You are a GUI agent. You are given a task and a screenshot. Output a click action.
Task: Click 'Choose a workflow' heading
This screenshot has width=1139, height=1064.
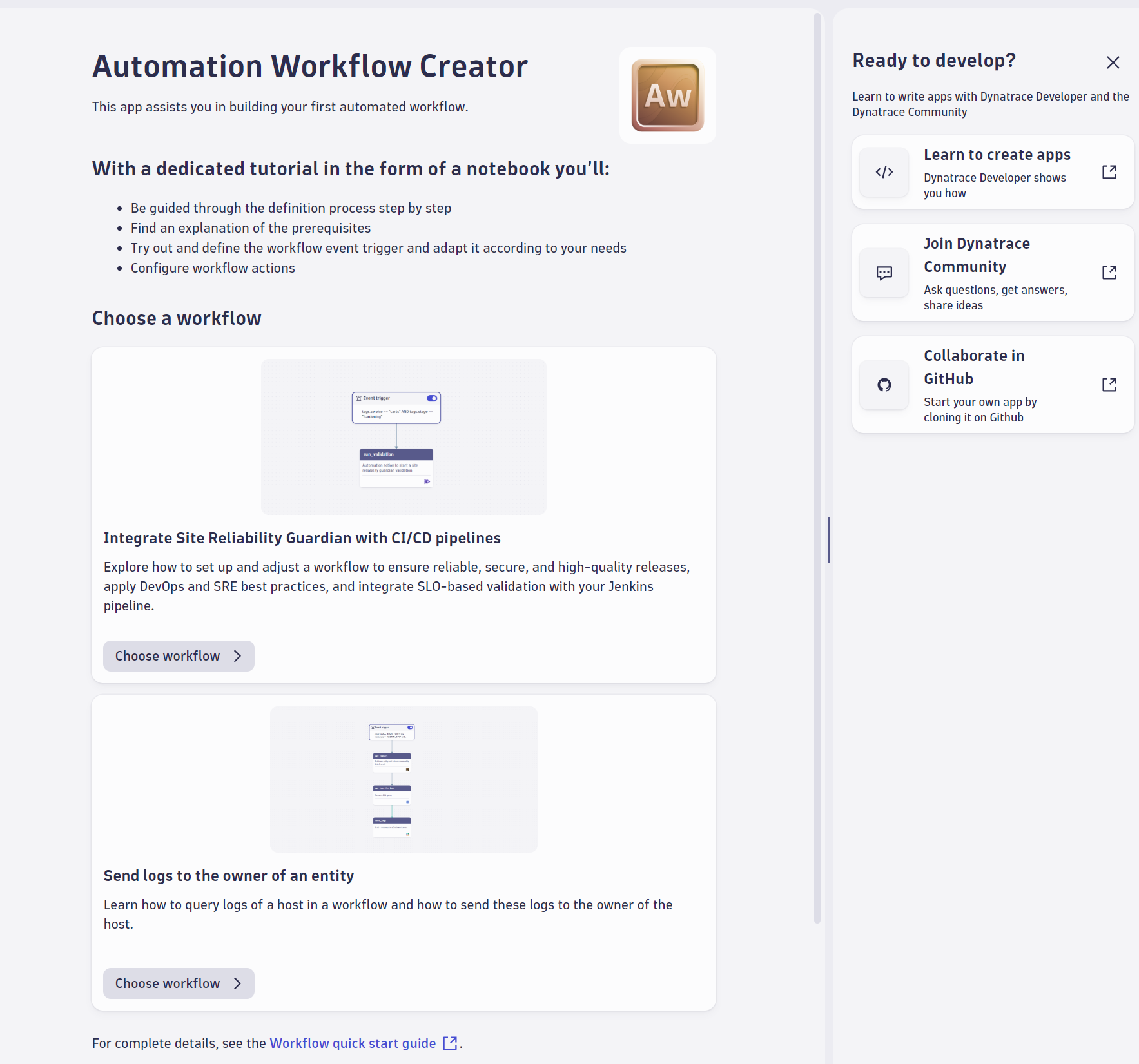[x=177, y=318]
